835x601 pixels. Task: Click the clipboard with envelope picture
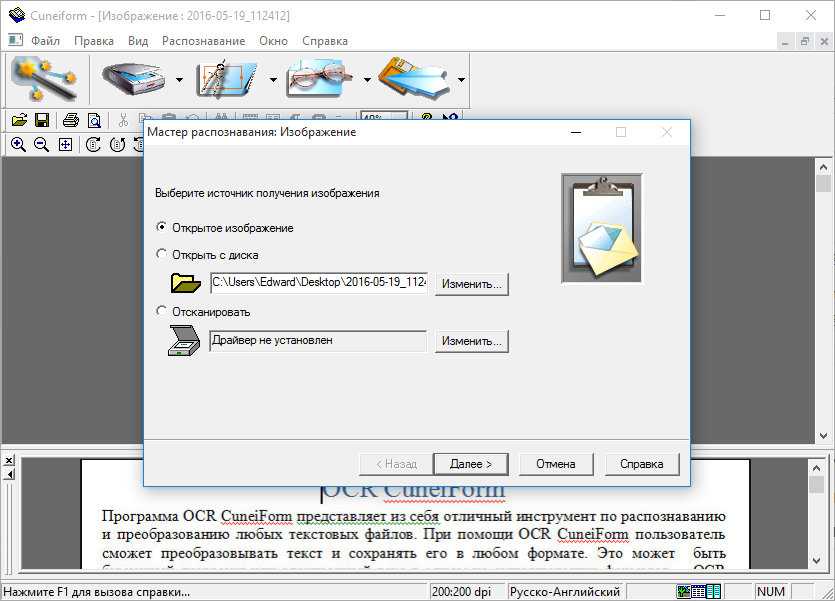pyautogui.click(x=602, y=228)
